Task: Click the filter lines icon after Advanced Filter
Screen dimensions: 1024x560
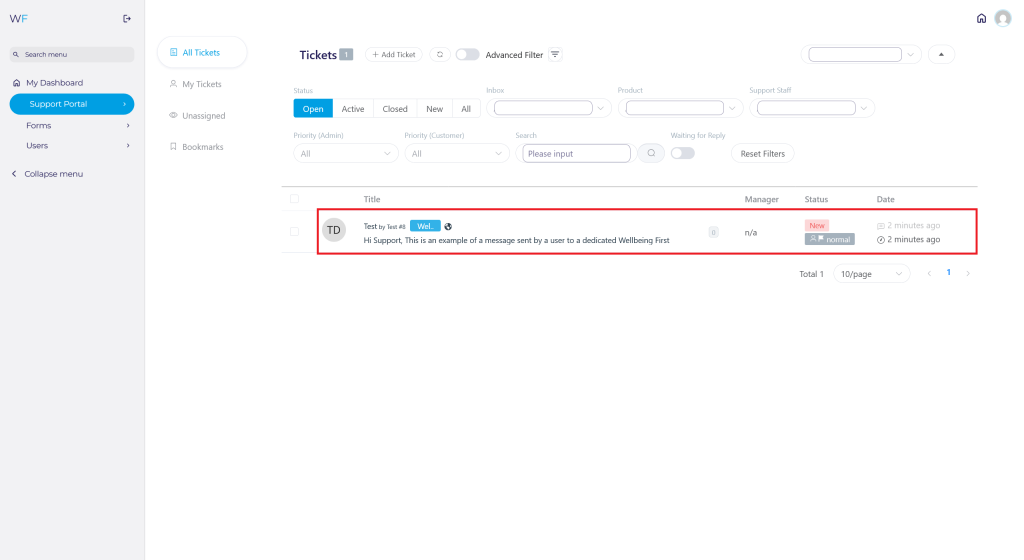Action: click(x=556, y=54)
